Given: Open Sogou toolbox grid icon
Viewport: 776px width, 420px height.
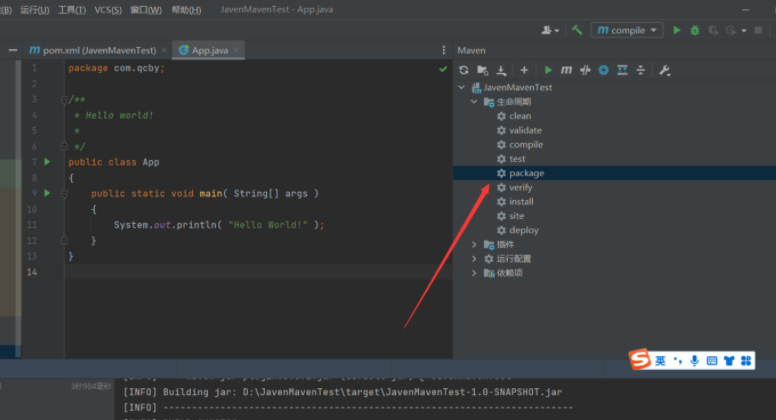Looking at the screenshot, I should (746, 361).
